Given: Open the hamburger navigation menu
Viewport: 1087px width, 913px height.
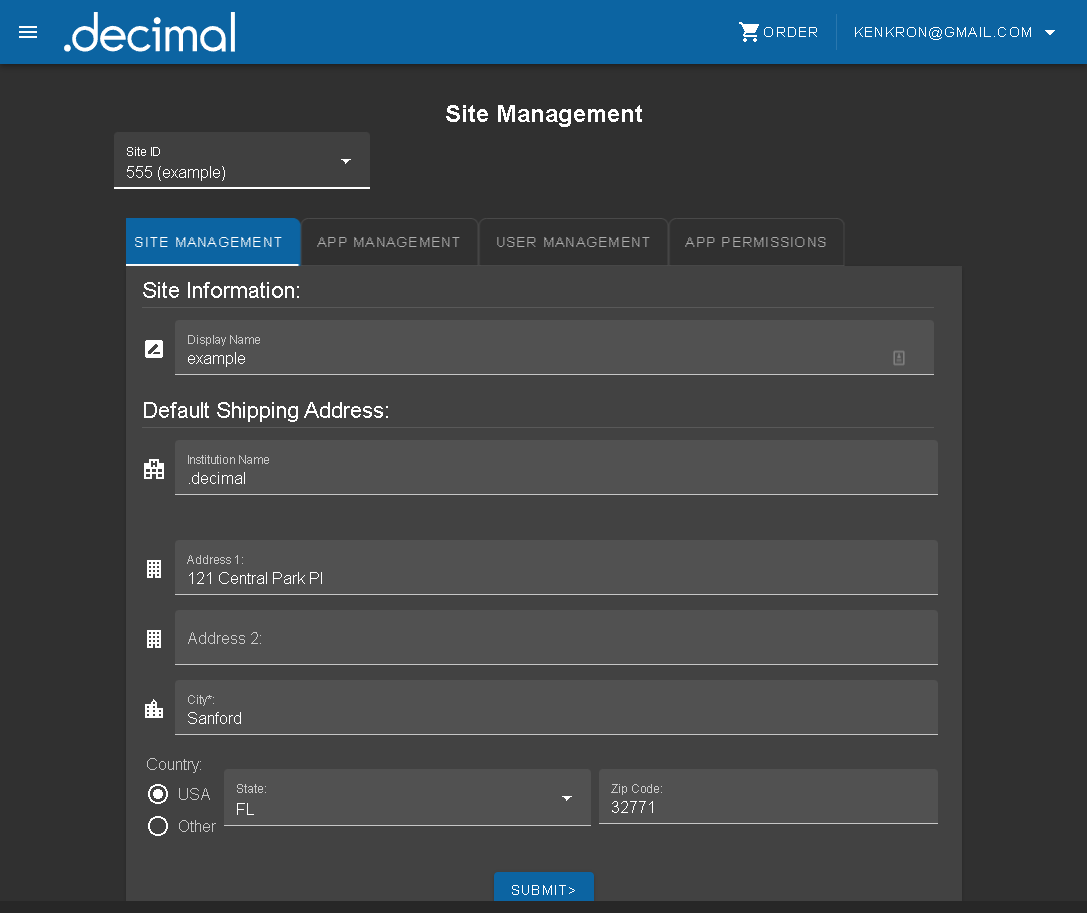Looking at the screenshot, I should [28, 32].
